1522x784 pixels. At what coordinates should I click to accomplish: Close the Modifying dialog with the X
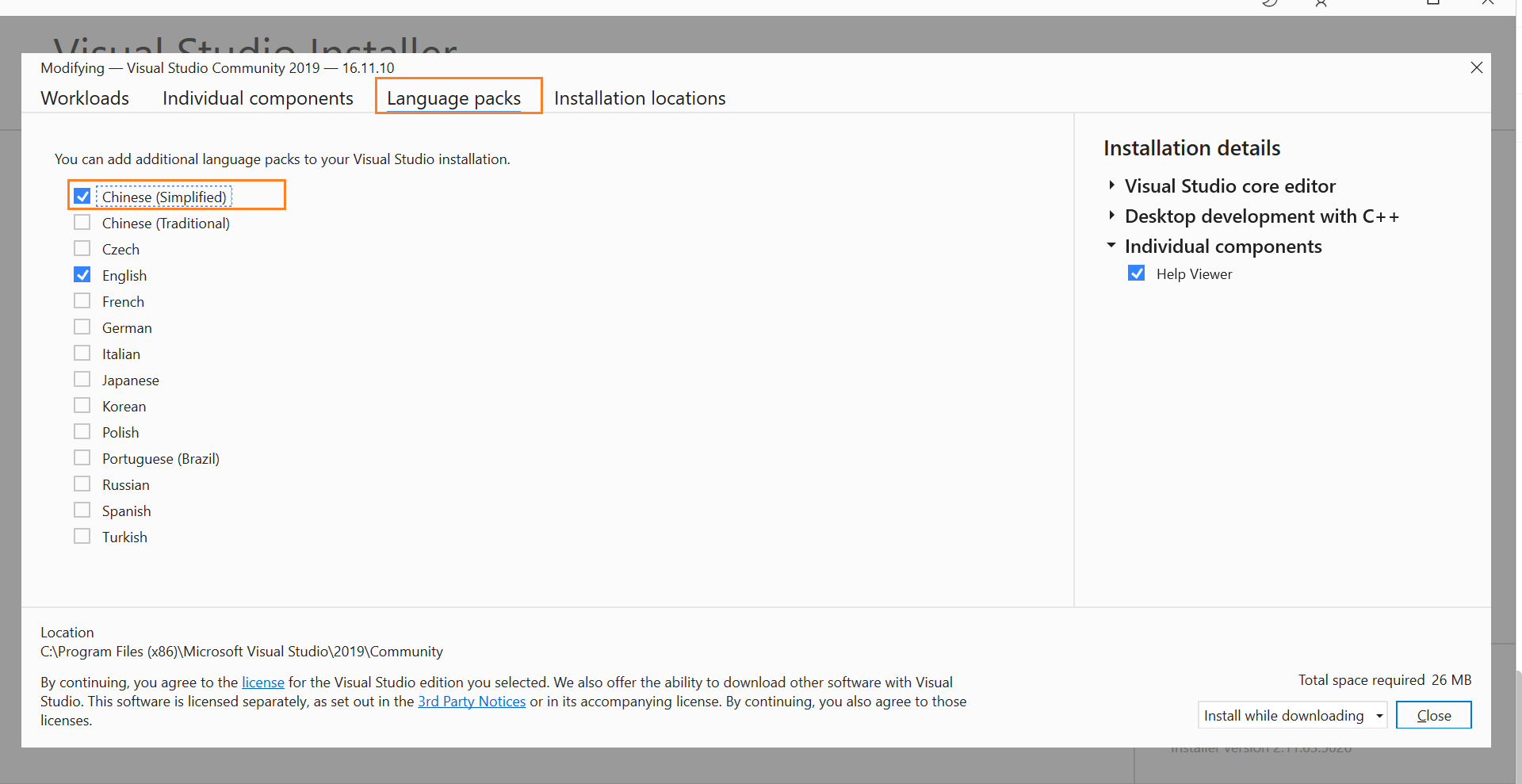pos(1476,68)
